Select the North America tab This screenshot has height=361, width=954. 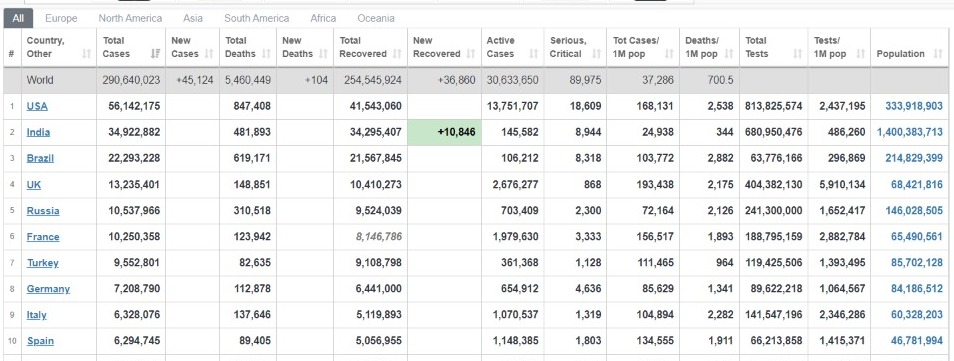[130, 18]
